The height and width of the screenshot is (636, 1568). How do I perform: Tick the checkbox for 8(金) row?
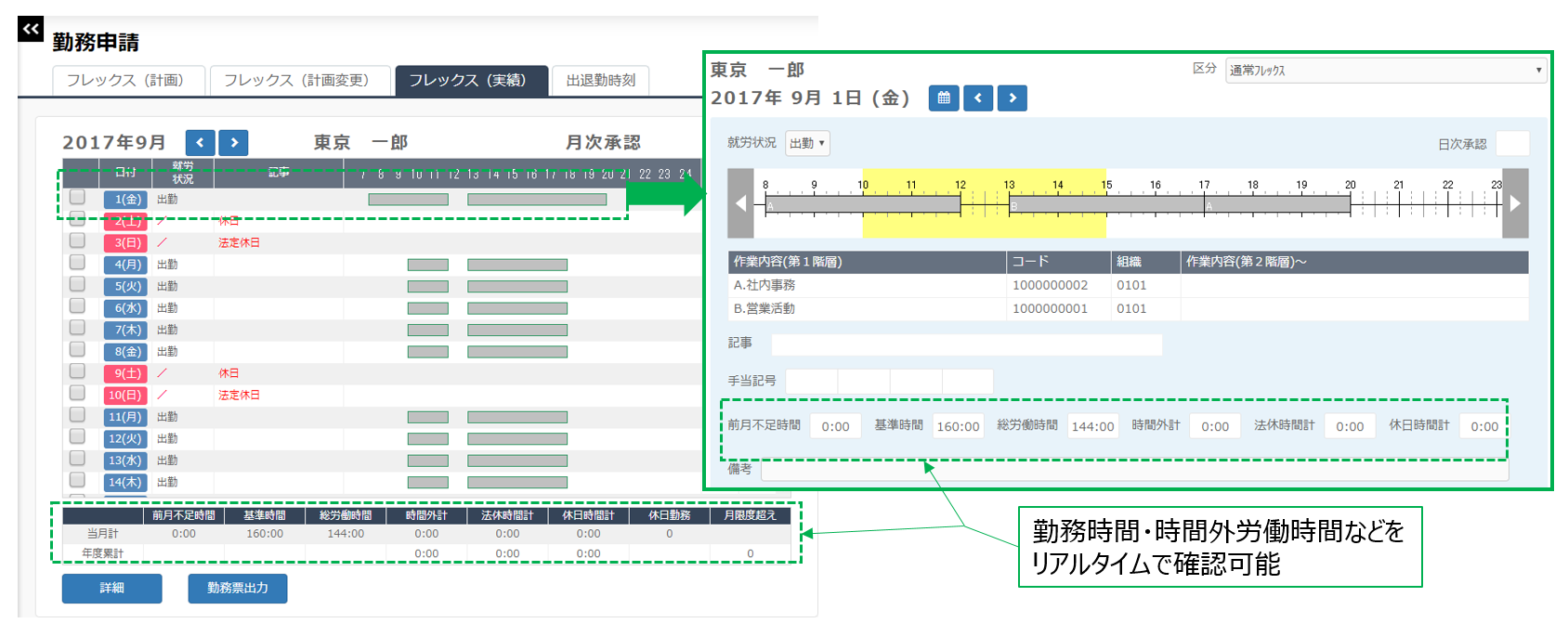pyautogui.click(x=77, y=350)
